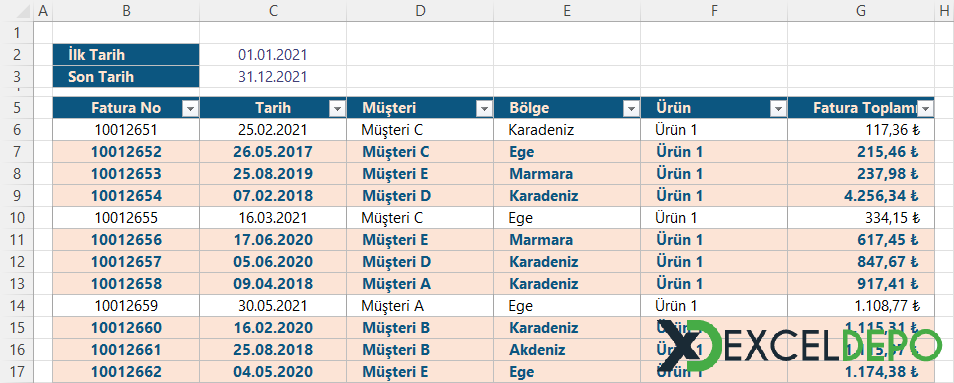Click the Akdeniz region cell
954x383 pixels.
coord(567,350)
